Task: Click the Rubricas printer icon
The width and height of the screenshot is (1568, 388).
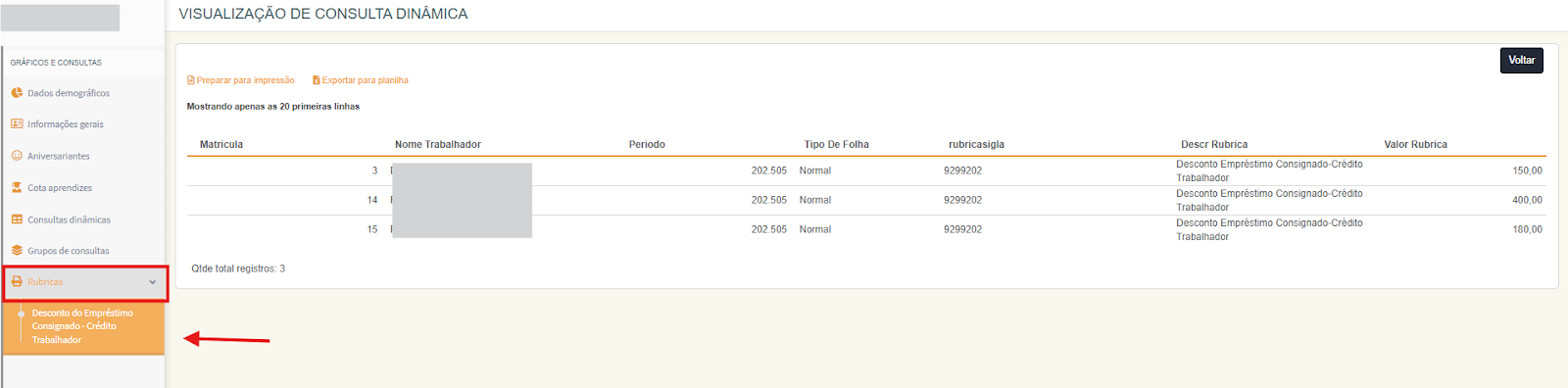Action: (17, 282)
